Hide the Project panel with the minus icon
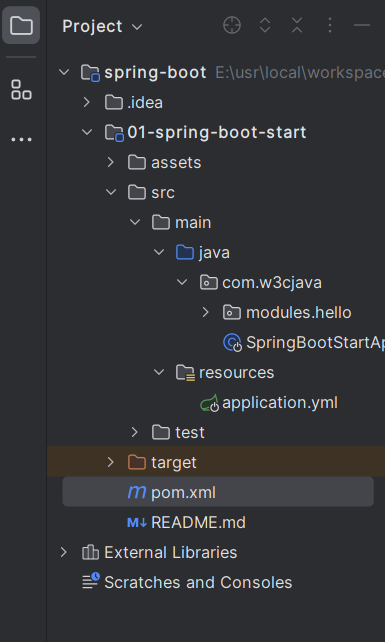The height and width of the screenshot is (642, 385). (x=362, y=25)
